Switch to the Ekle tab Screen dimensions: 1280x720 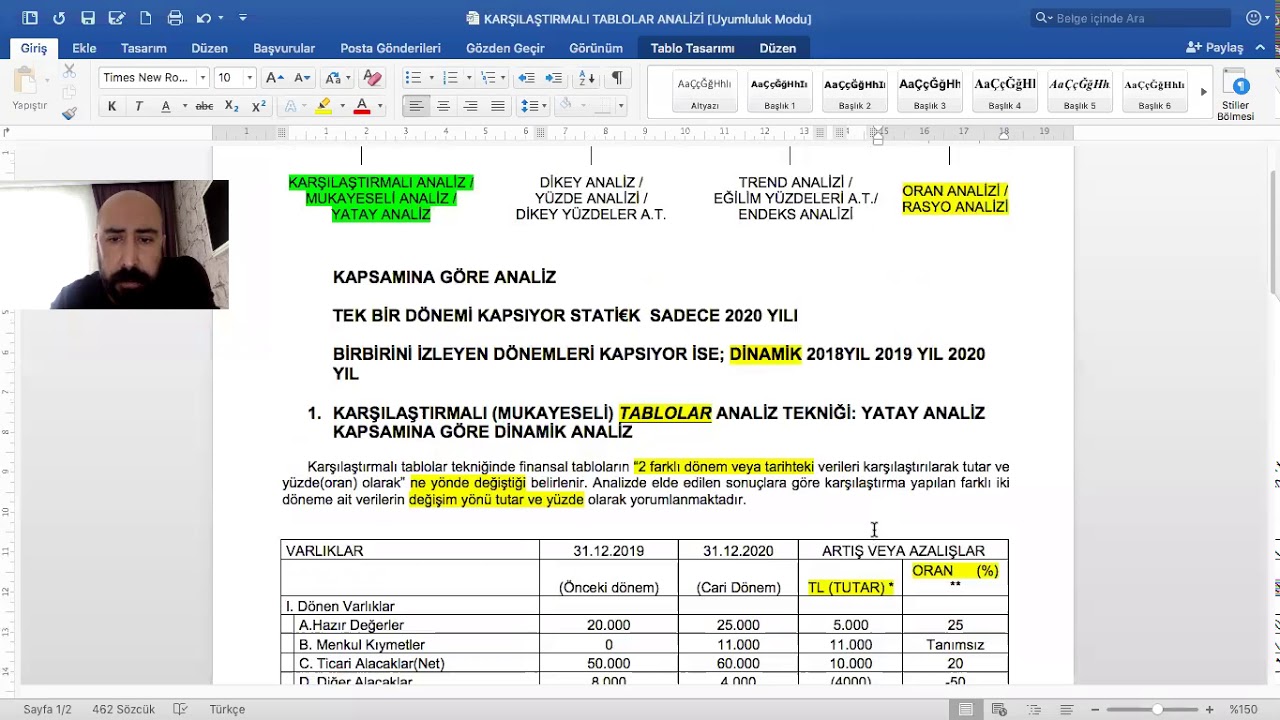point(84,48)
